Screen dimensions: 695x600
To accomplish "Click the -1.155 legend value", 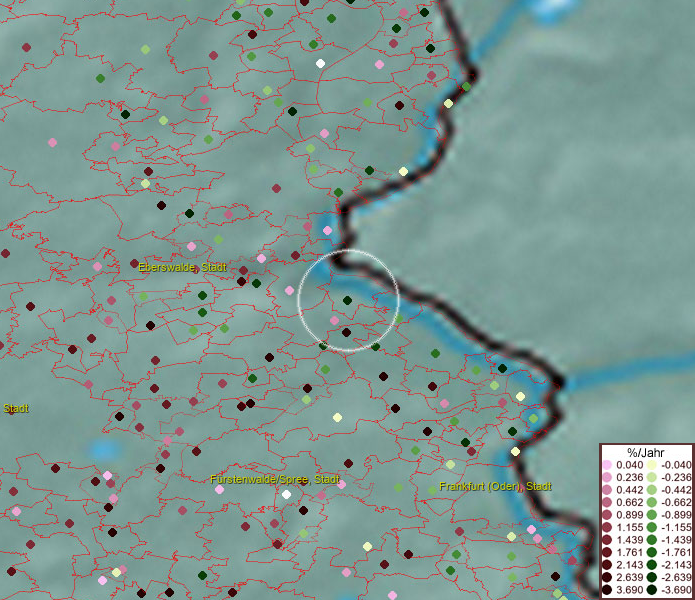I will 676,527.
